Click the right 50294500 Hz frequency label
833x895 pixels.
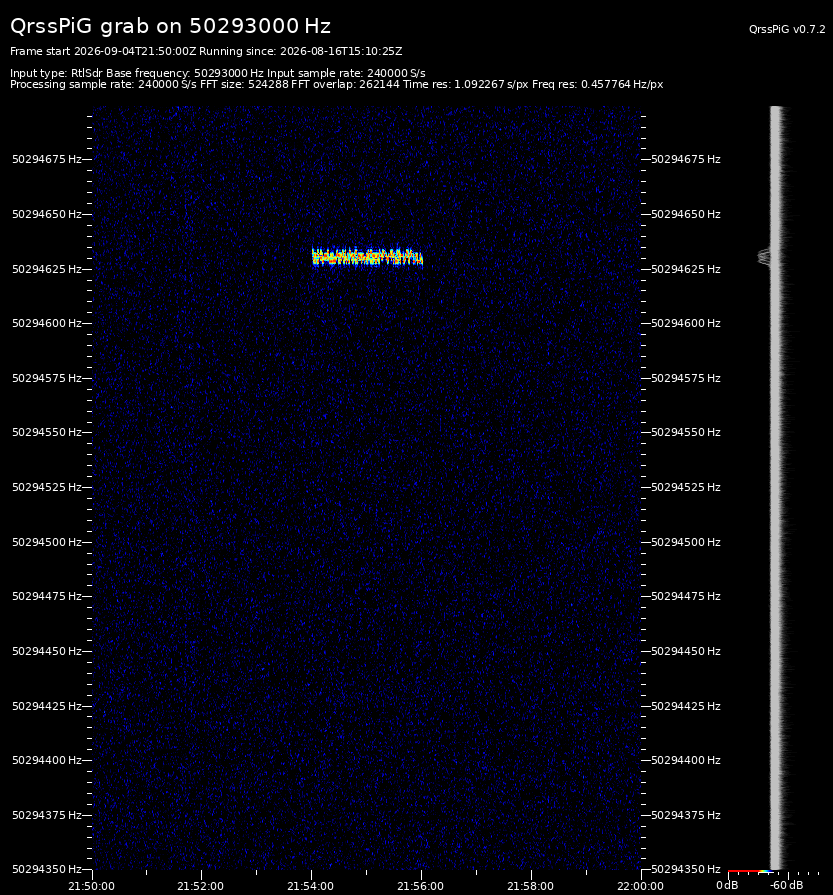coord(686,542)
